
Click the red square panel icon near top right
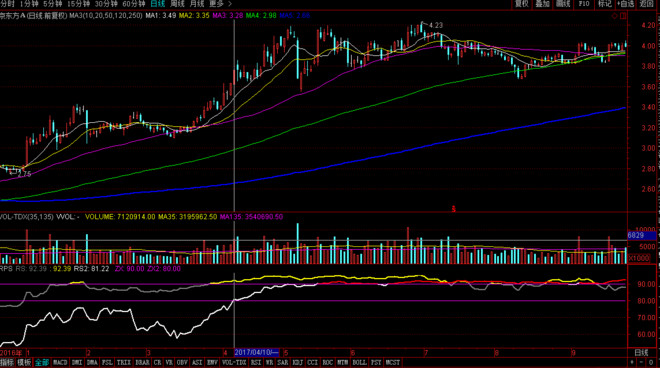[623, 16]
